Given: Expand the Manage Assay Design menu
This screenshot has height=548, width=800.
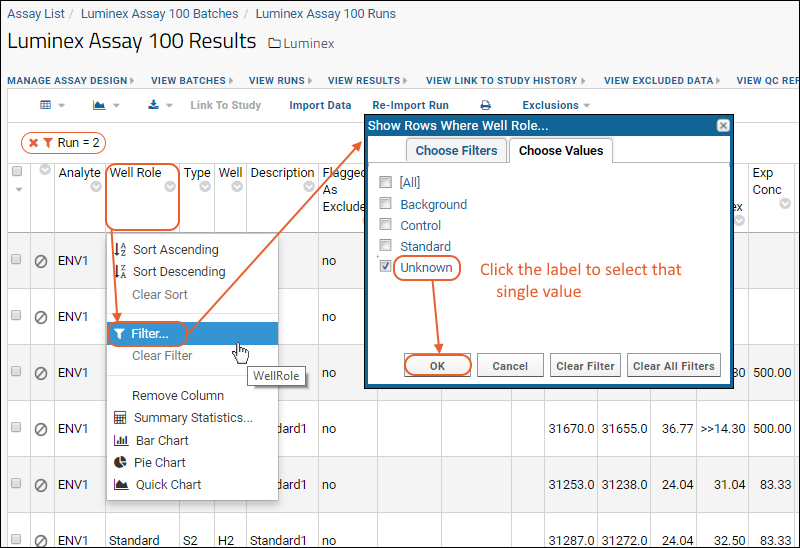Looking at the screenshot, I should tap(71, 80).
